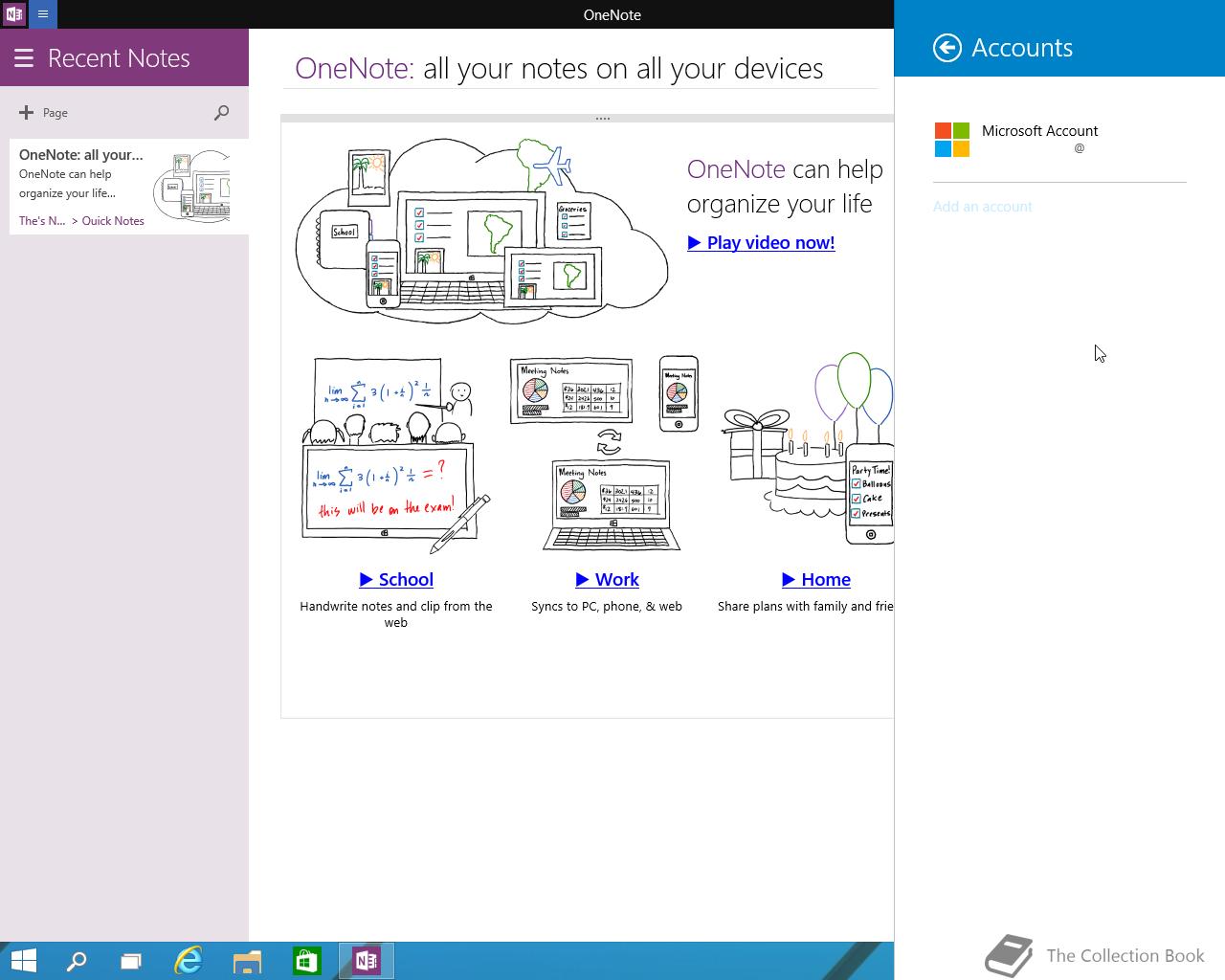This screenshot has width=1225, height=980.
Task: Click 'Syncs to PC, phone, & web' text
Action: click(x=607, y=607)
